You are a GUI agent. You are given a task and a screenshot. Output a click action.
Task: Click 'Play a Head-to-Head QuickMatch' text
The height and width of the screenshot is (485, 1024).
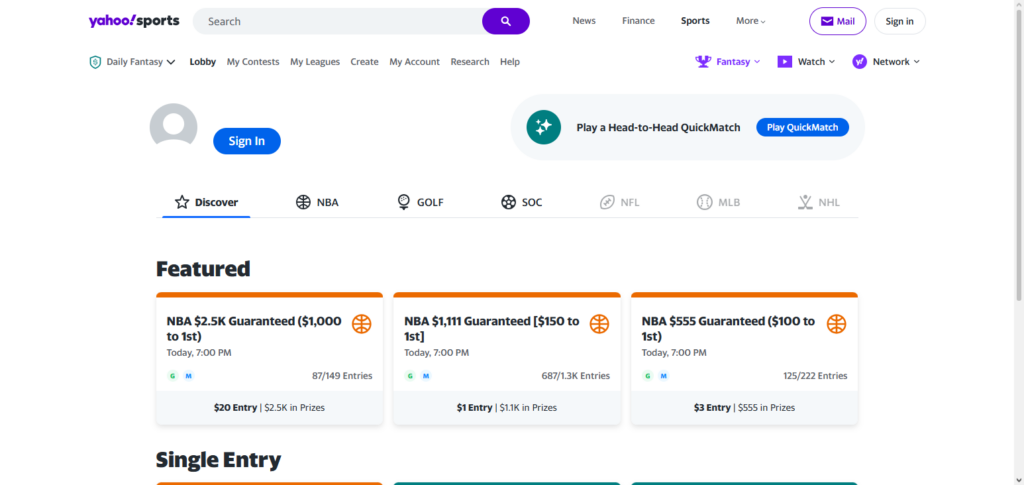pos(658,128)
